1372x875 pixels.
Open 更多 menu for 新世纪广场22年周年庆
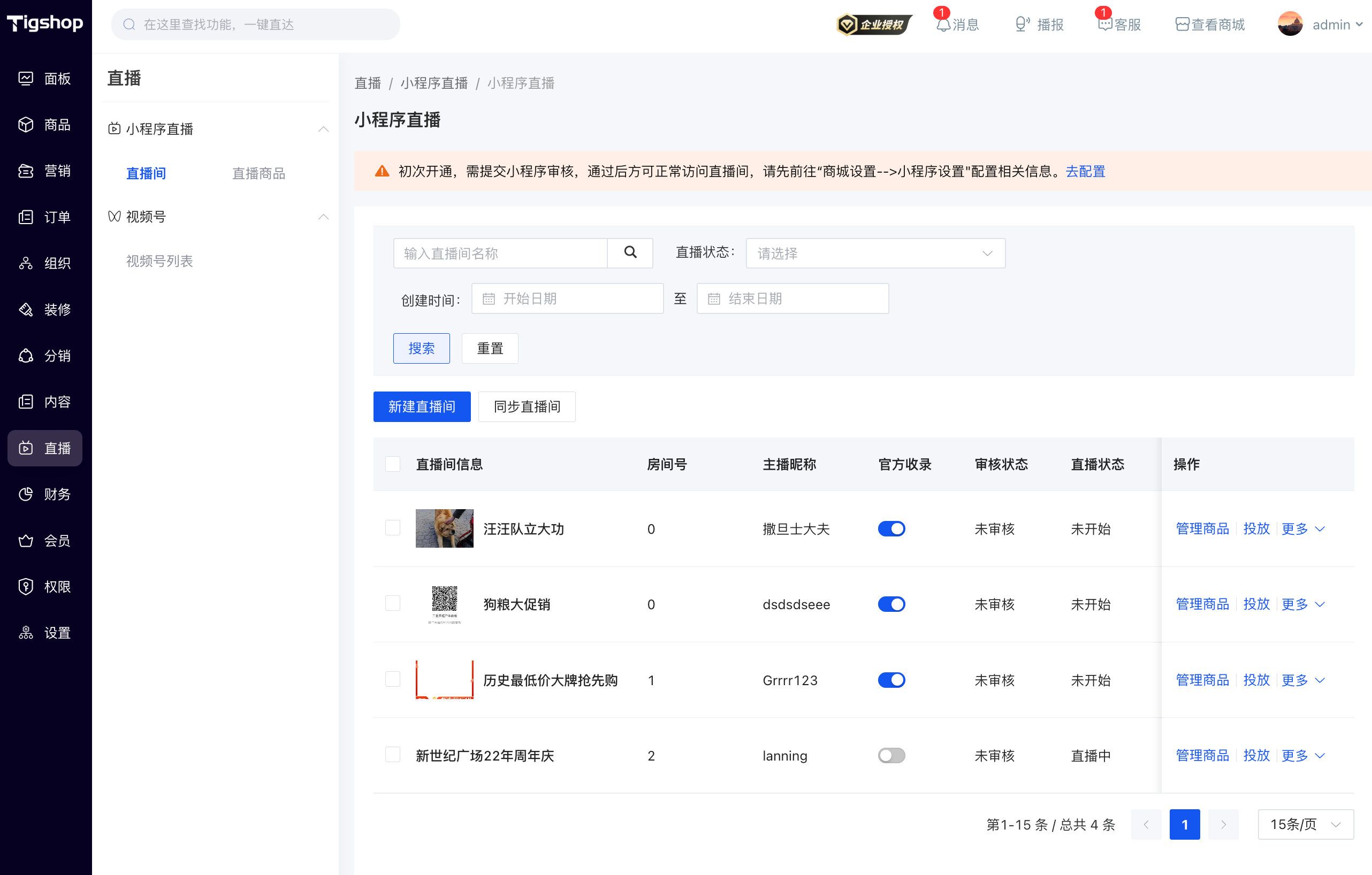pyautogui.click(x=1302, y=755)
